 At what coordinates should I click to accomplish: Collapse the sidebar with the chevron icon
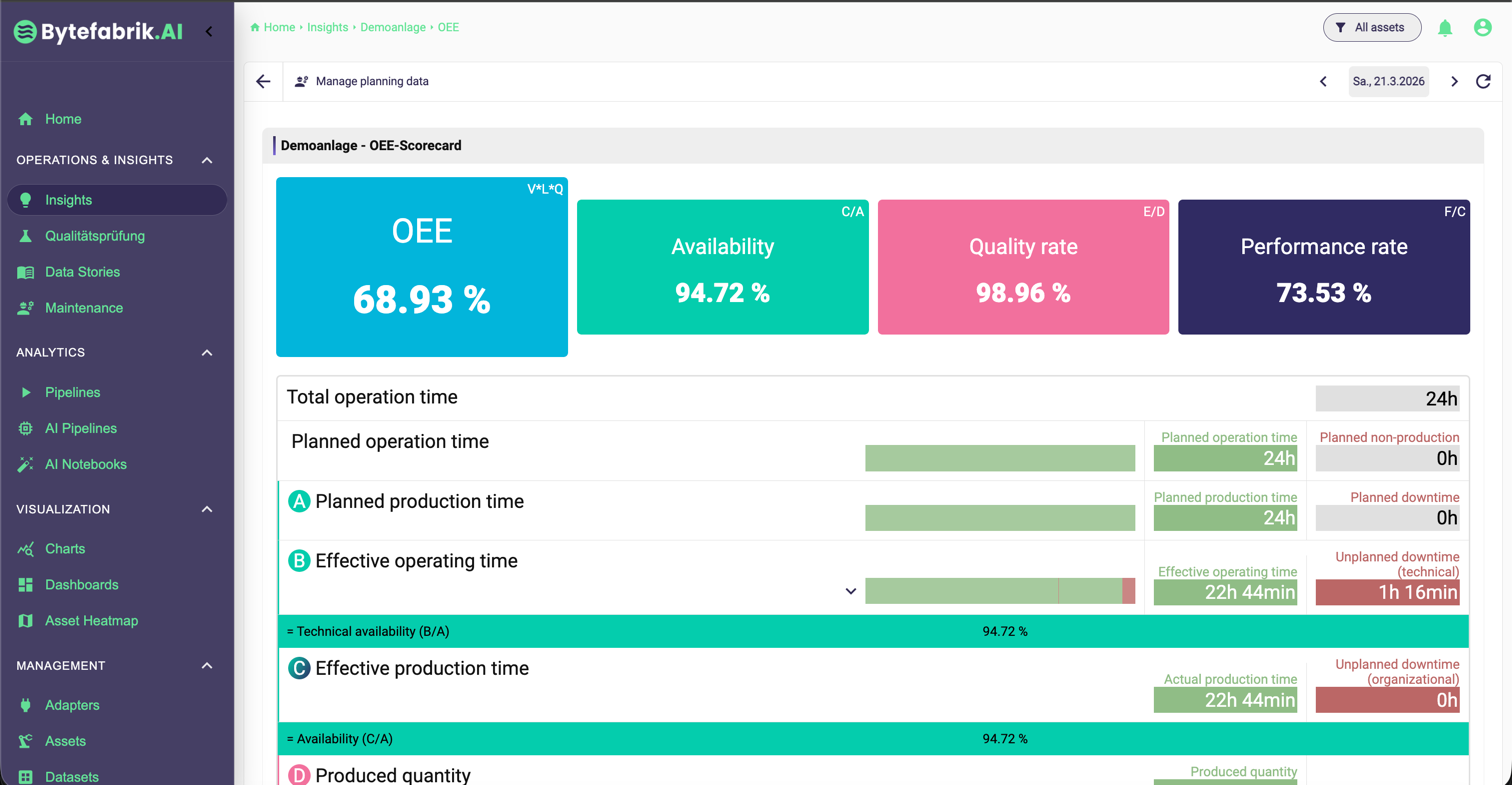pos(209,31)
